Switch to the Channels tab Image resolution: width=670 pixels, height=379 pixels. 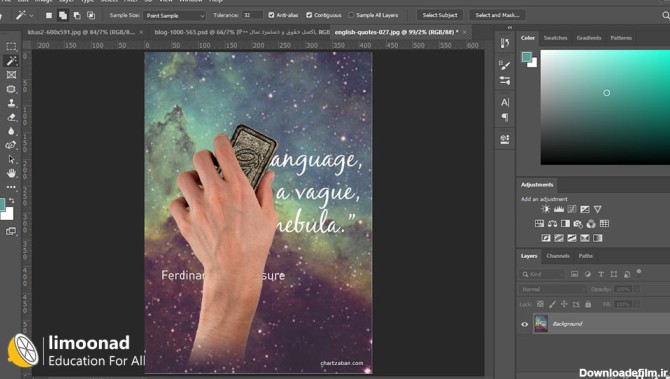[x=558, y=256]
